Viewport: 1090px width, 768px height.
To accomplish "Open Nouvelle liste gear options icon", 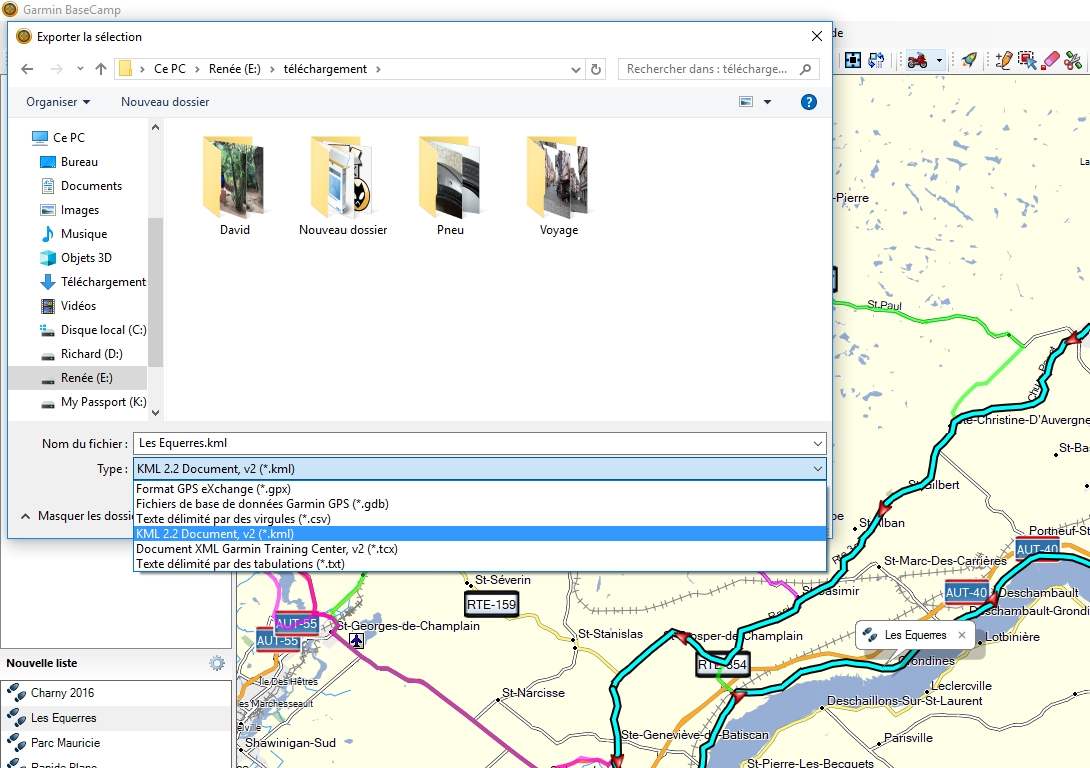I will [x=217, y=663].
